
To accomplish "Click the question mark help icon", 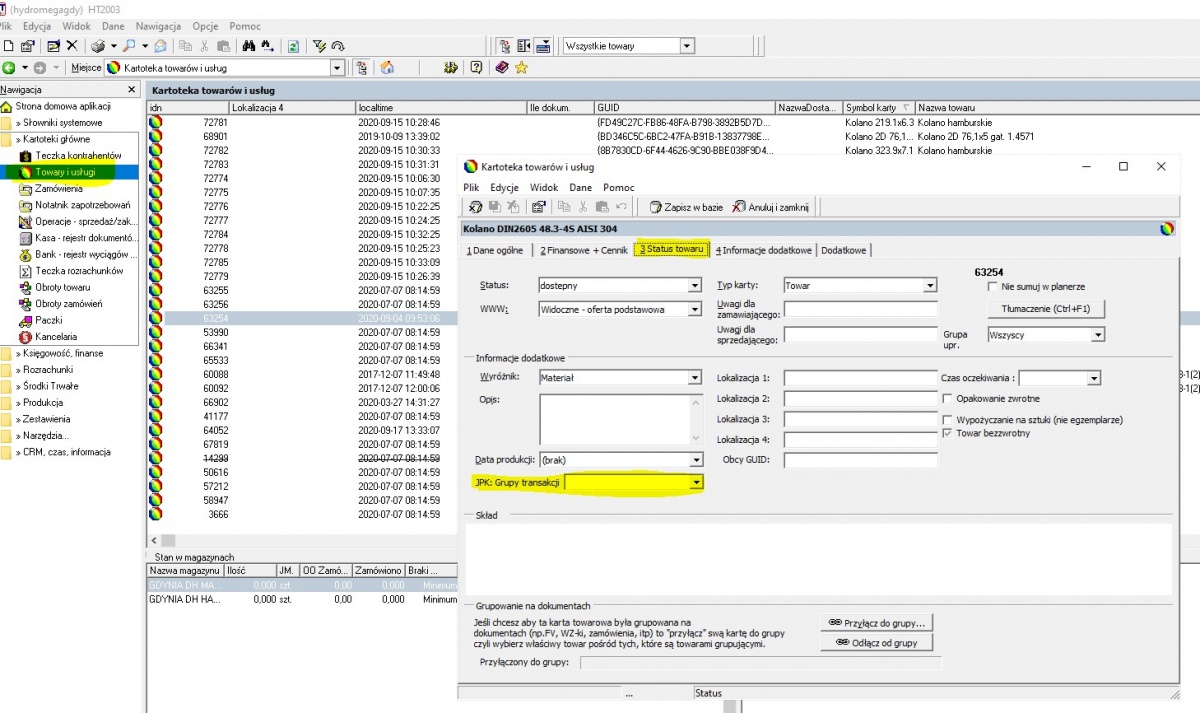I will click(476, 68).
